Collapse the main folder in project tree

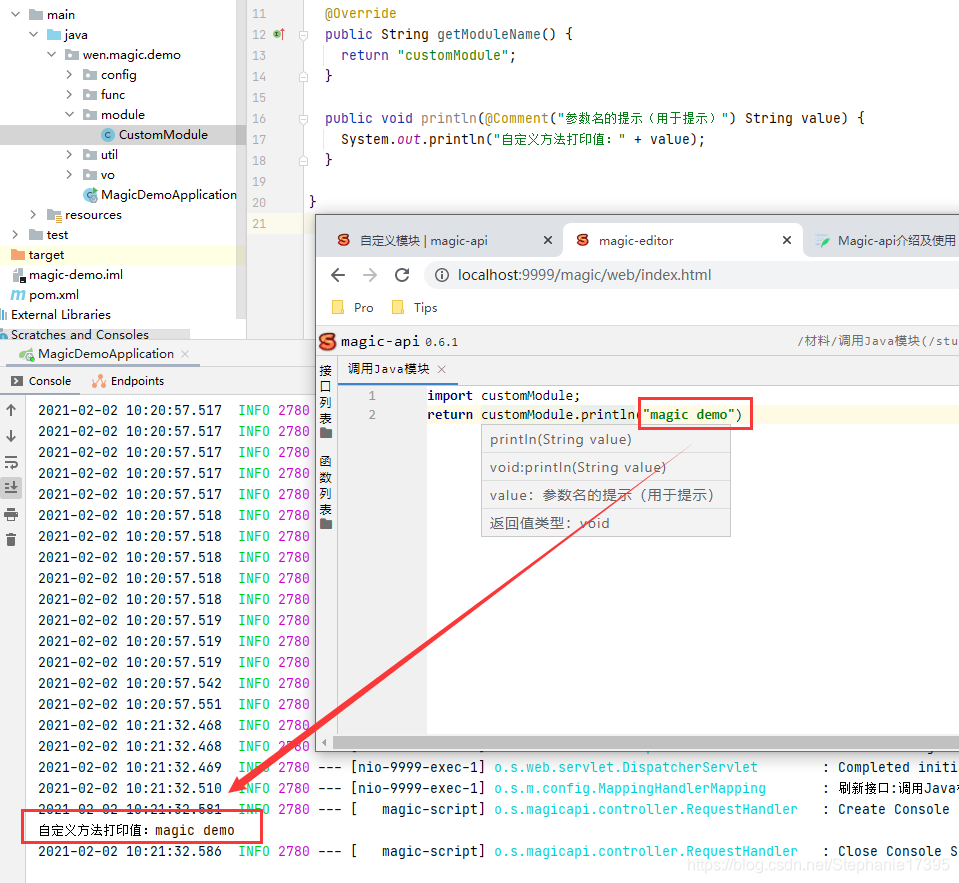[15, 14]
